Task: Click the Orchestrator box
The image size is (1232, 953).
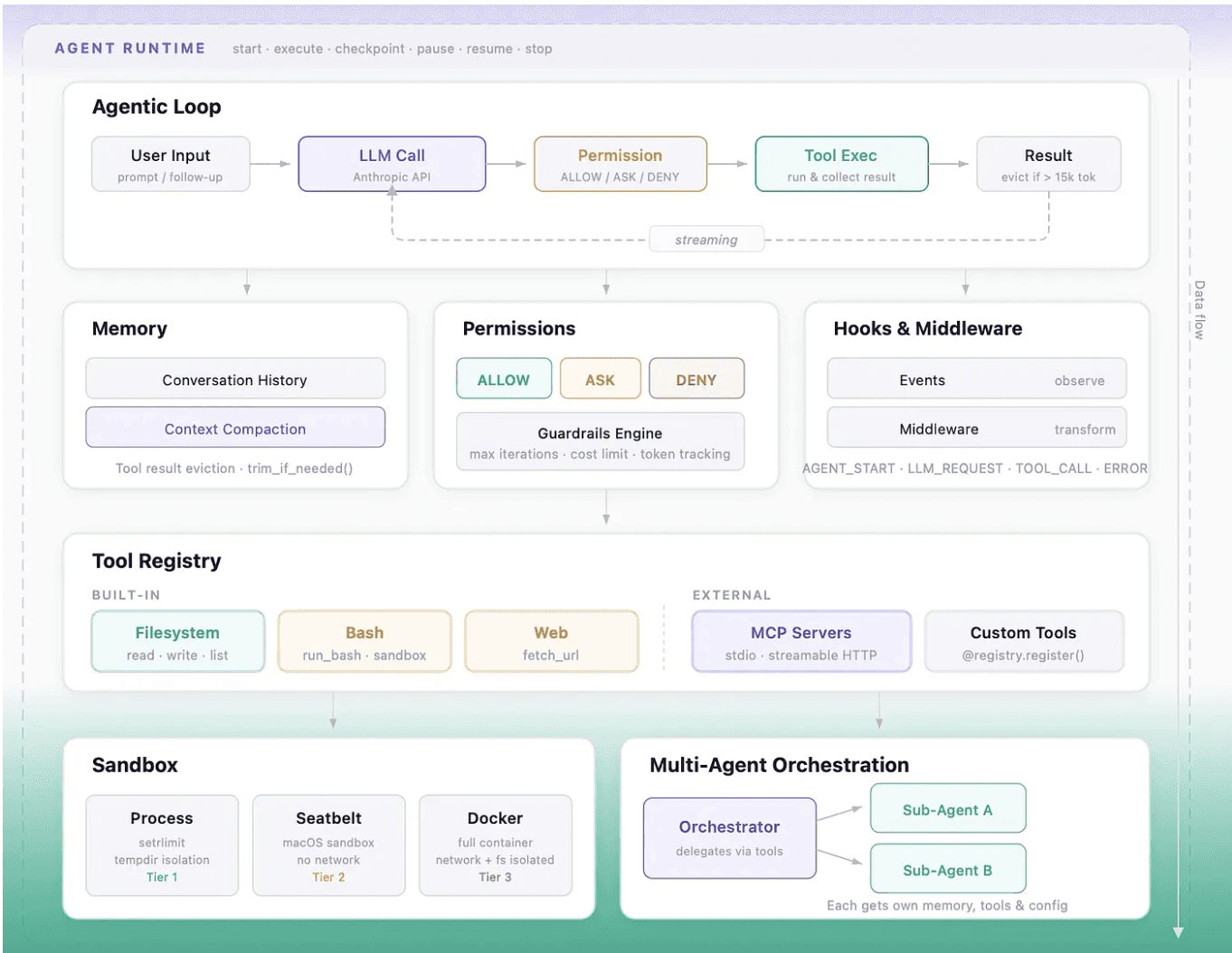Action: (x=730, y=838)
